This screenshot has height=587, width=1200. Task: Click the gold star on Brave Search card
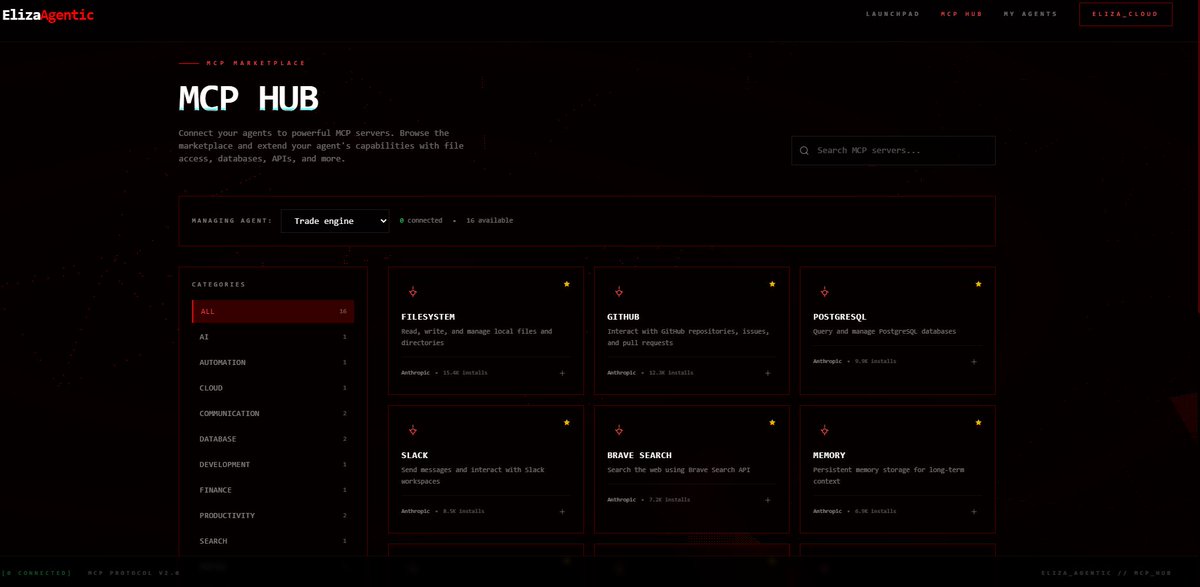pos(772,422)
